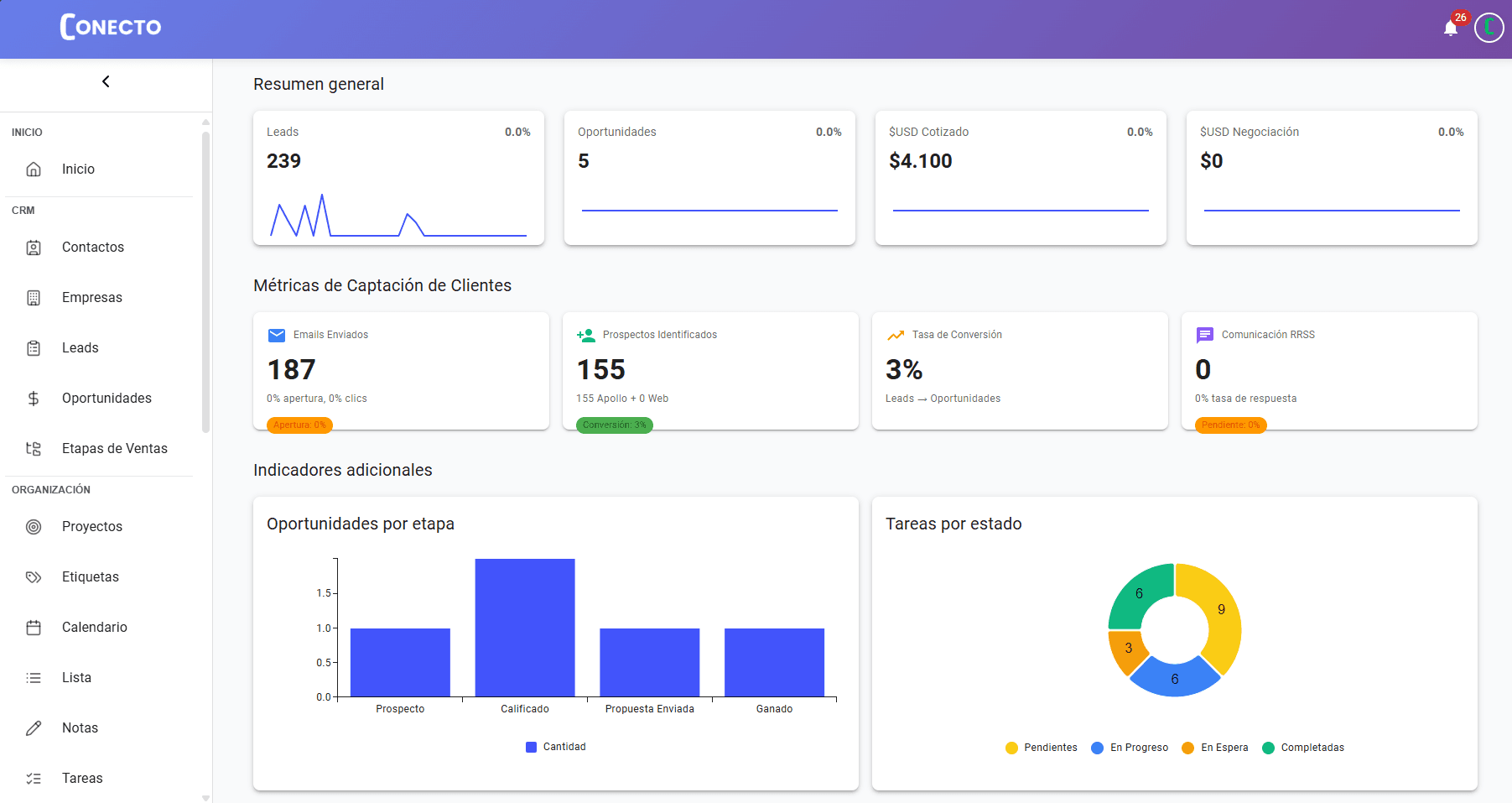Open Etapas de Ventas

click(114, 448)
